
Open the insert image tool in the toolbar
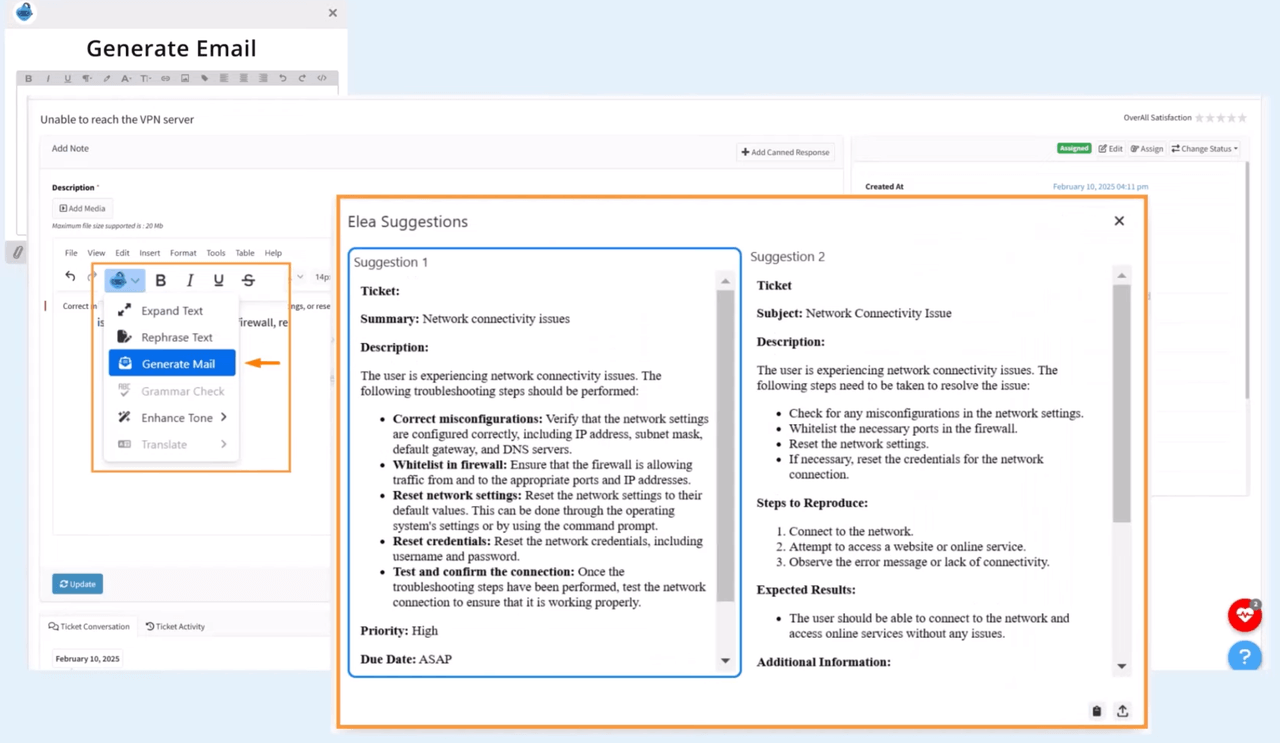[185, 78]
